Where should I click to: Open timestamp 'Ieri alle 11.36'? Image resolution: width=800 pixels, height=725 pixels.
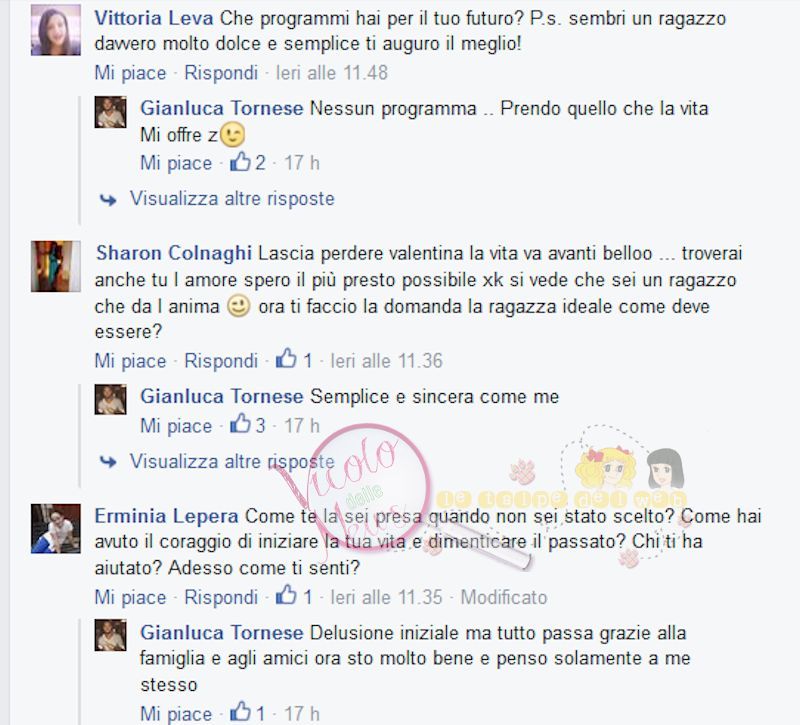point(386,361)
